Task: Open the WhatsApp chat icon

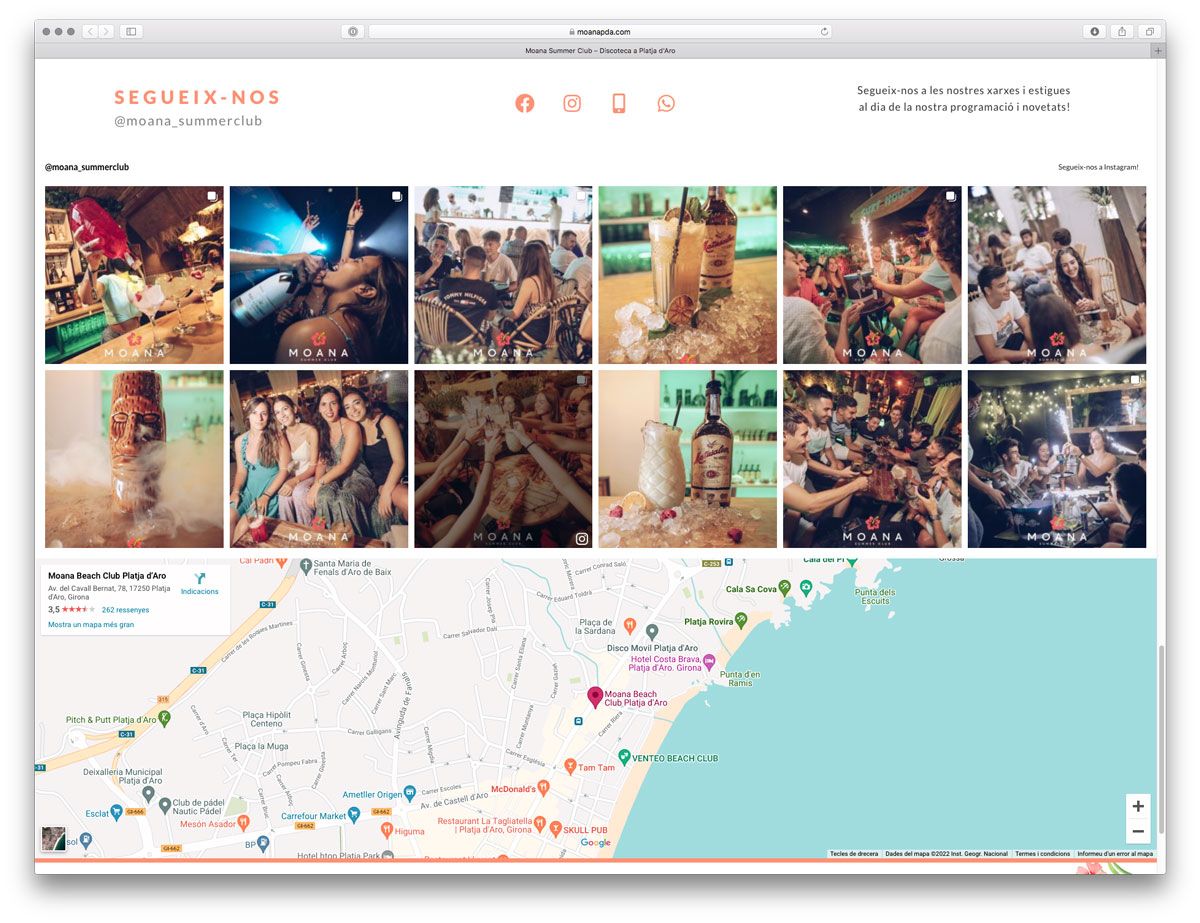Action: pos(666,103)
